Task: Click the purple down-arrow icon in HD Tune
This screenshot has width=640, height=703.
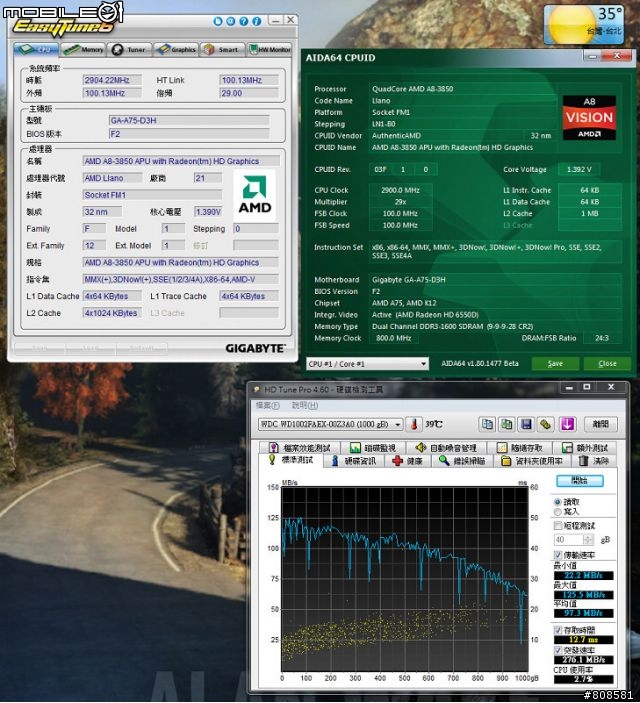Action: 567,424
